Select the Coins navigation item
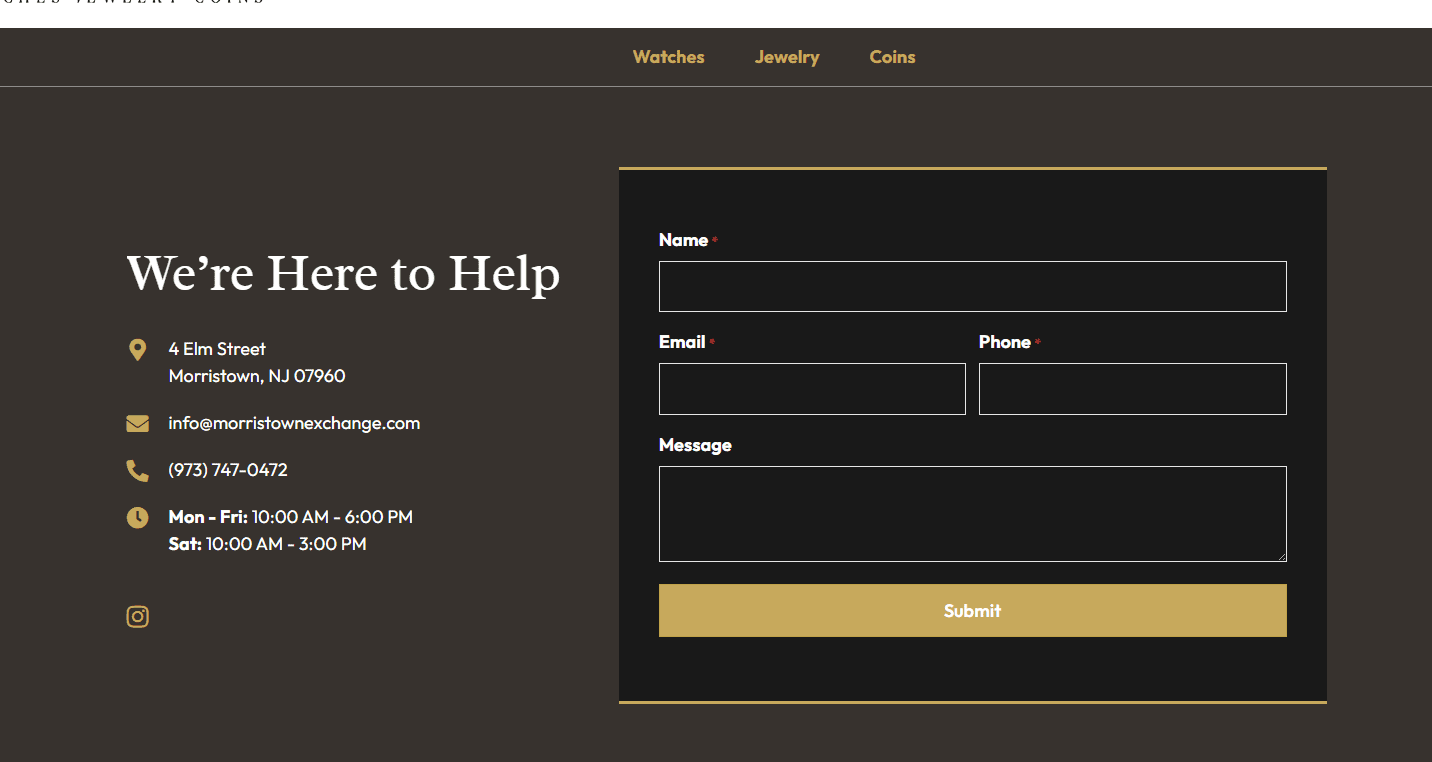The width and height of the screenshot is (1432, 762). pyautogui.click(x=892, y=57)
